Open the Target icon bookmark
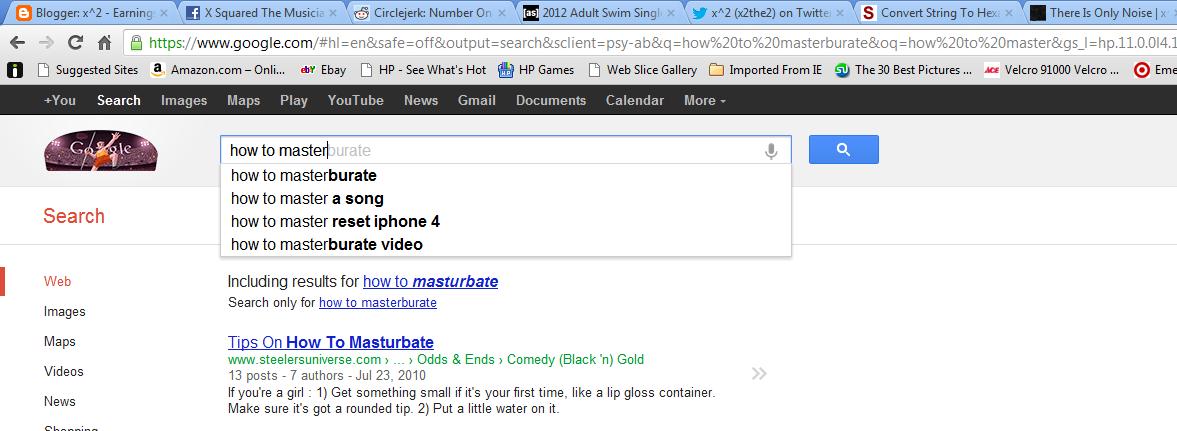1177x431 pixels. click(1142, 70)
